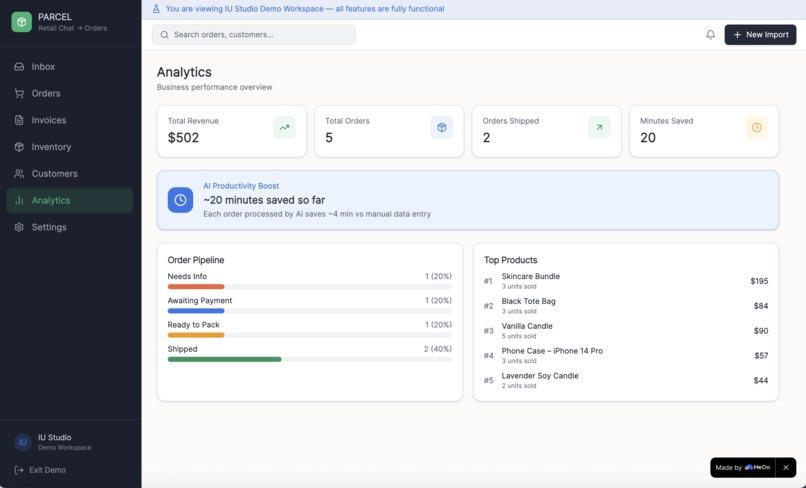
Task: Click the IU Studio workspace name
Action: (x=54, y=437)
